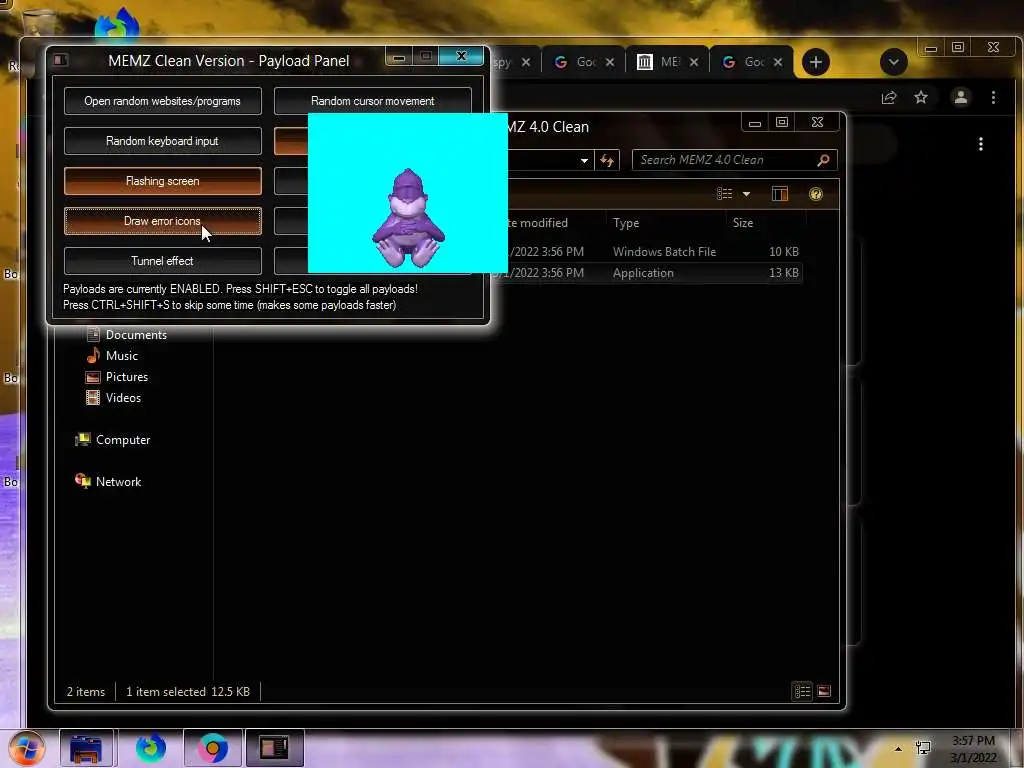Screen dimensions: 1024x768
Task: Enable the Open random websites/programs payload
Action: 163,101
